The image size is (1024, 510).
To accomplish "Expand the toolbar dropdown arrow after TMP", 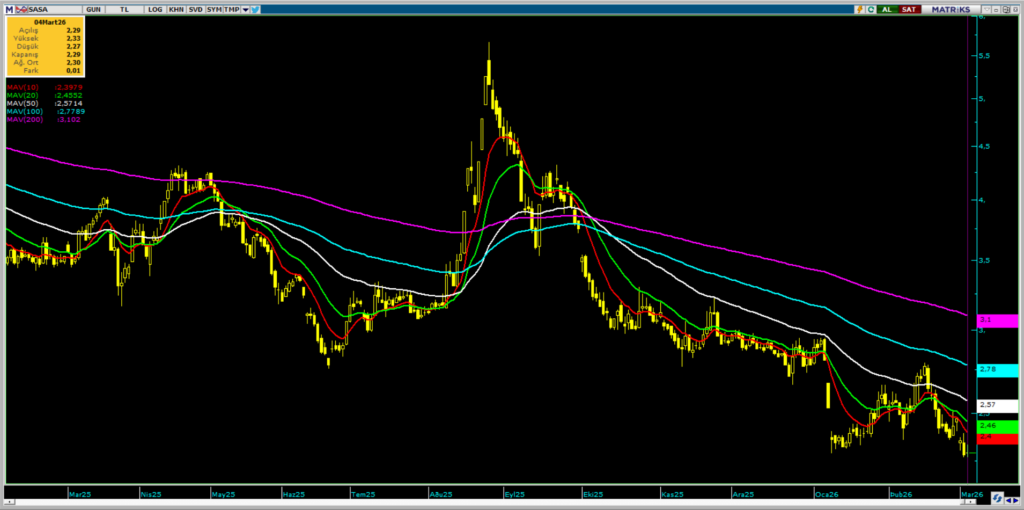I will (x=245, y=8).
